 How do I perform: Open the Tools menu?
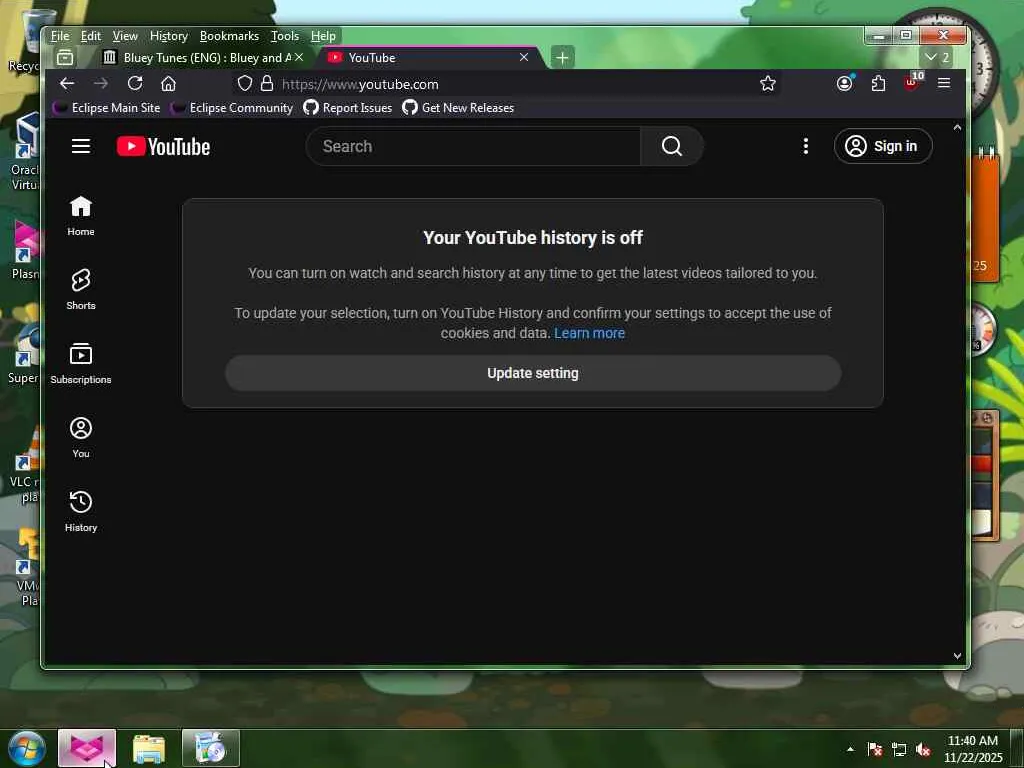[285, 36]
